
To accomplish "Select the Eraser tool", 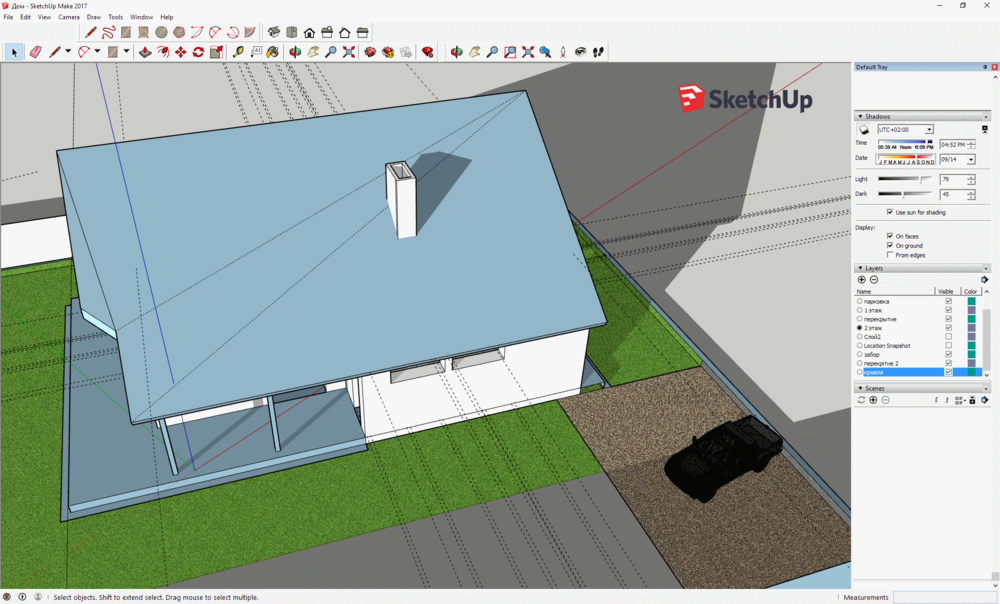I will pos(35,52).
